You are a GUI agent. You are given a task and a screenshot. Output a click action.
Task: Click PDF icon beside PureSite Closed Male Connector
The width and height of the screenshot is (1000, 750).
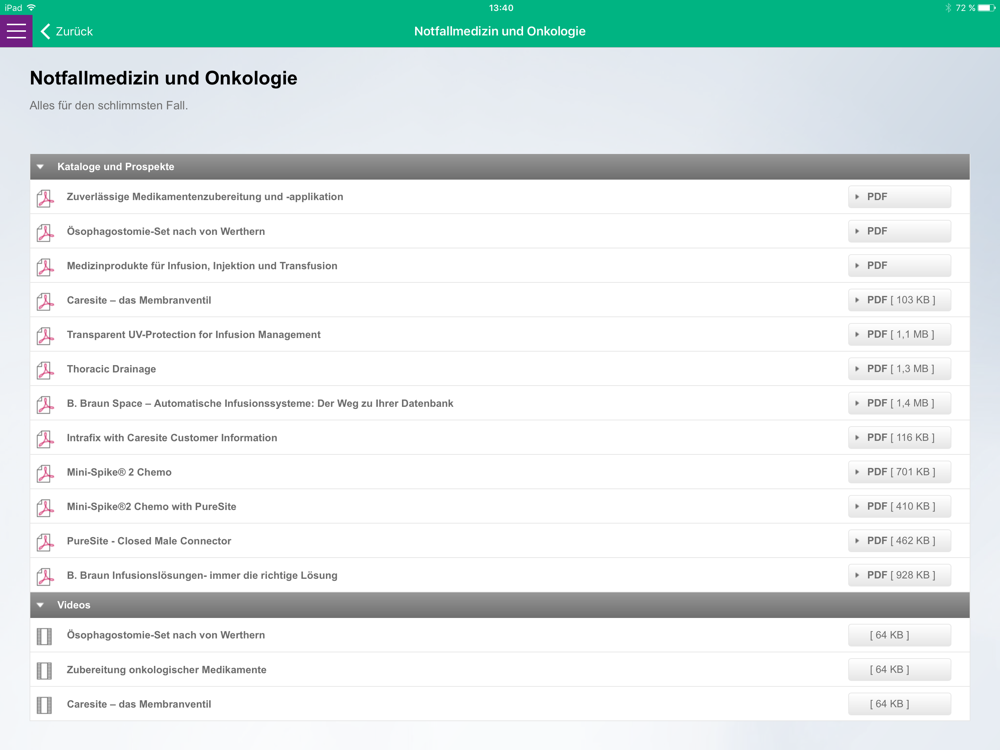(x=45, y=542)
